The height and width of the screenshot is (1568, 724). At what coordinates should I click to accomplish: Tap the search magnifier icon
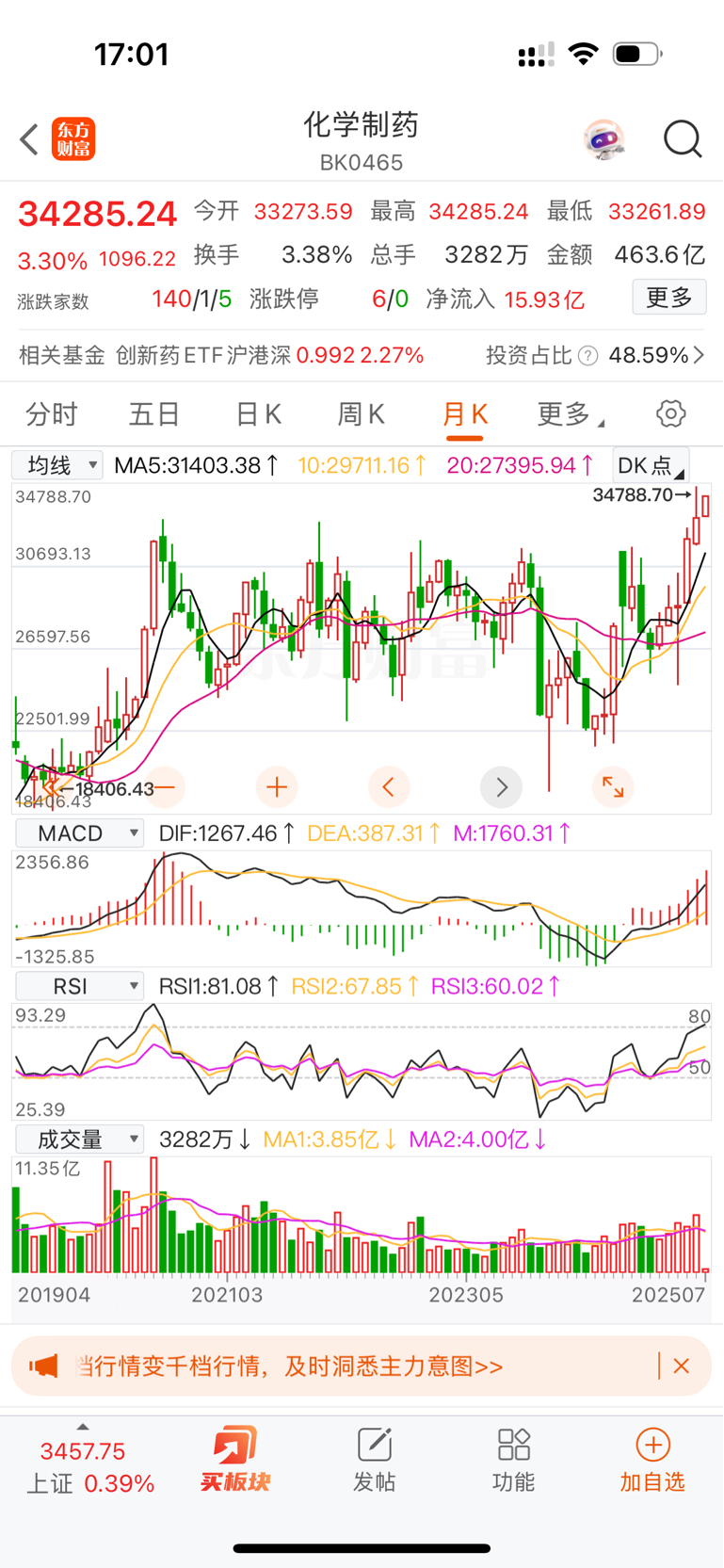[683, 139]
